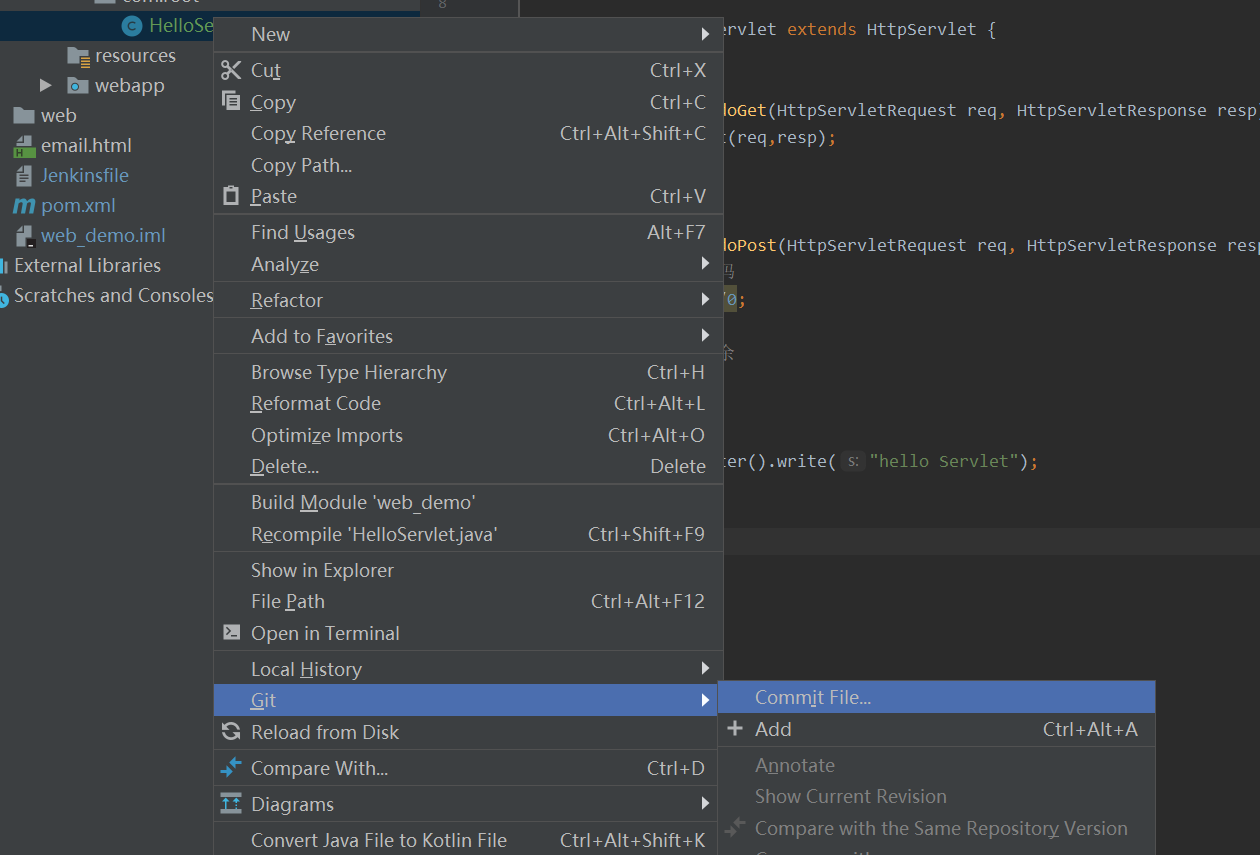This screenshot has height=855, width=1260.
Task: Choose Show in Explorer
Action: pyautogui.click(x=468, y=570)
